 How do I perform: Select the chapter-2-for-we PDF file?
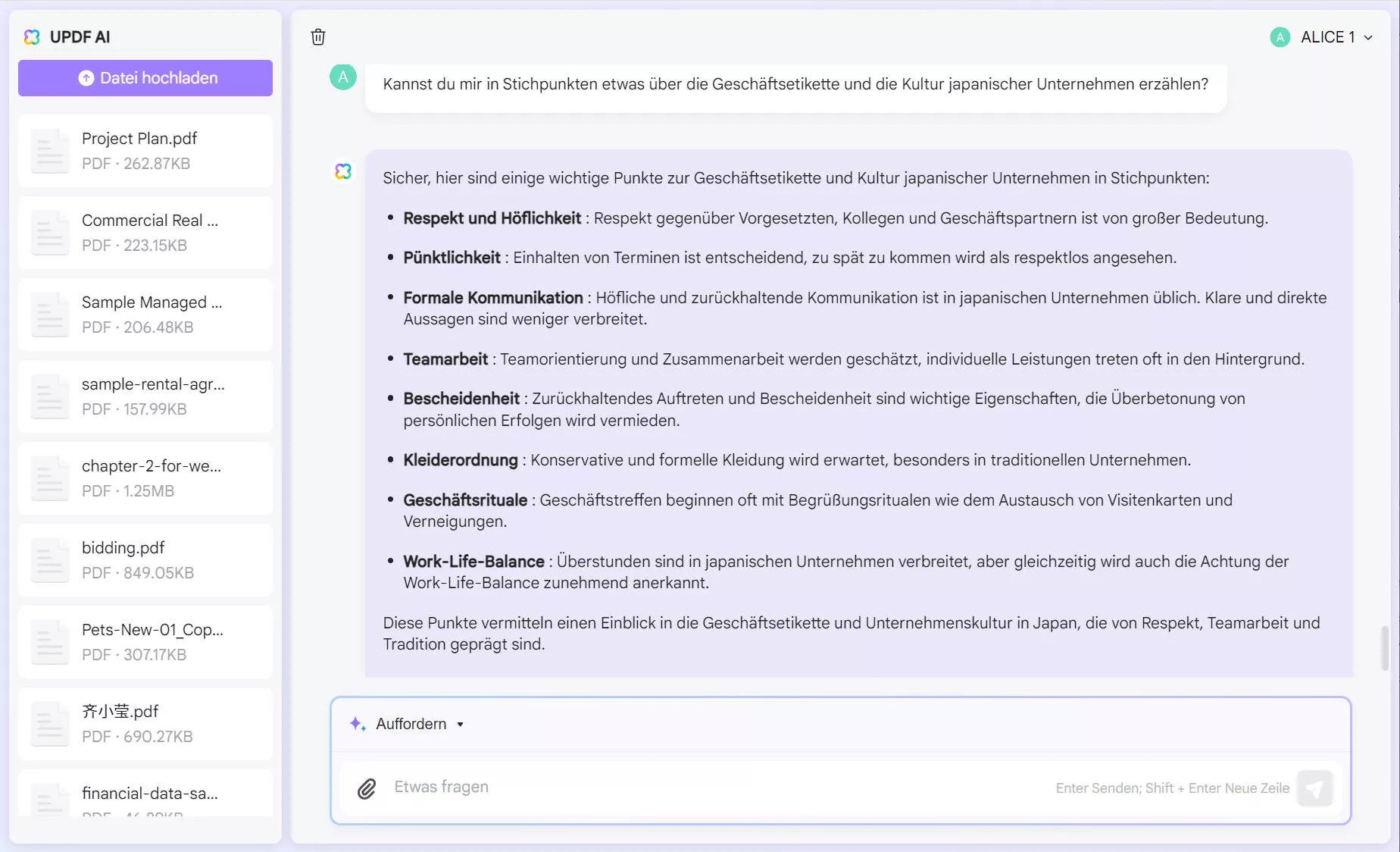click(x=144, y=478)
